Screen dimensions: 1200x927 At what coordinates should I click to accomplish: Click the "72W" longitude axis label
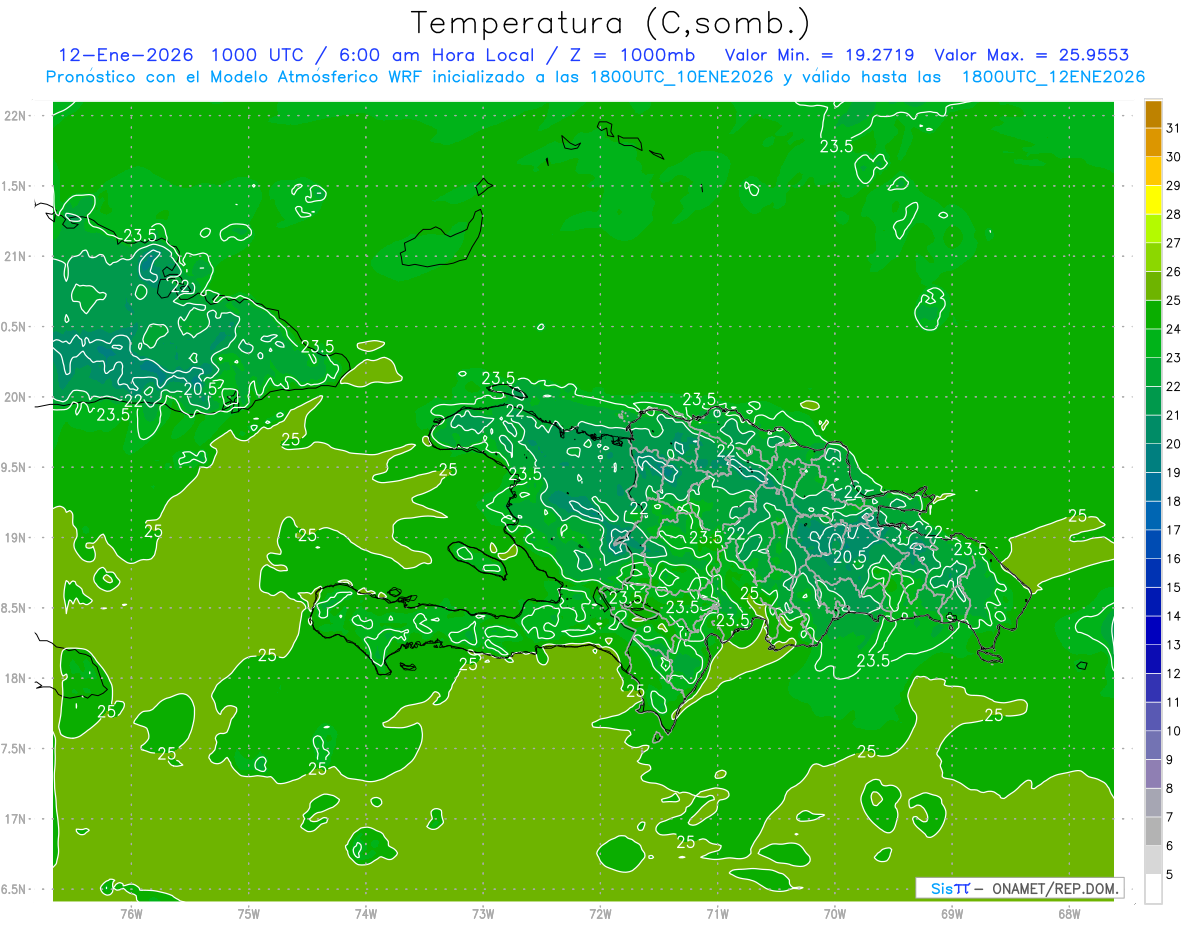[x=600, y=913]
